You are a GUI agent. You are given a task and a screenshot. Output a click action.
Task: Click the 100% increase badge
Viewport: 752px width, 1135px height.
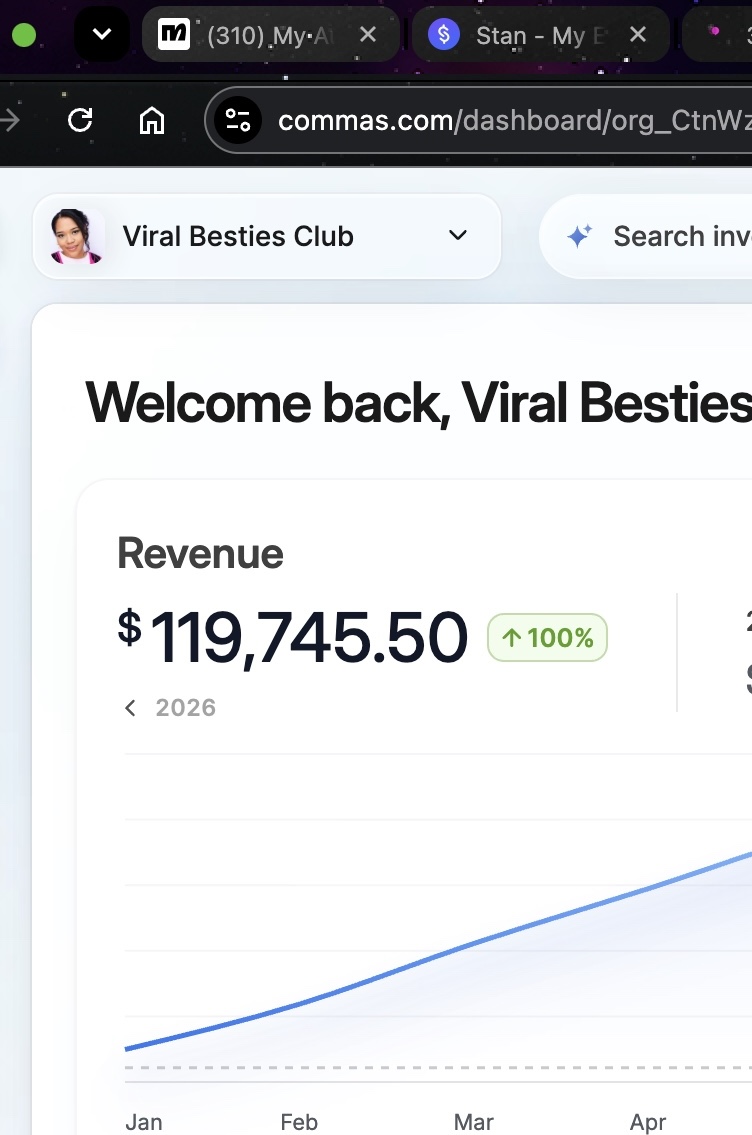(547, 638)
